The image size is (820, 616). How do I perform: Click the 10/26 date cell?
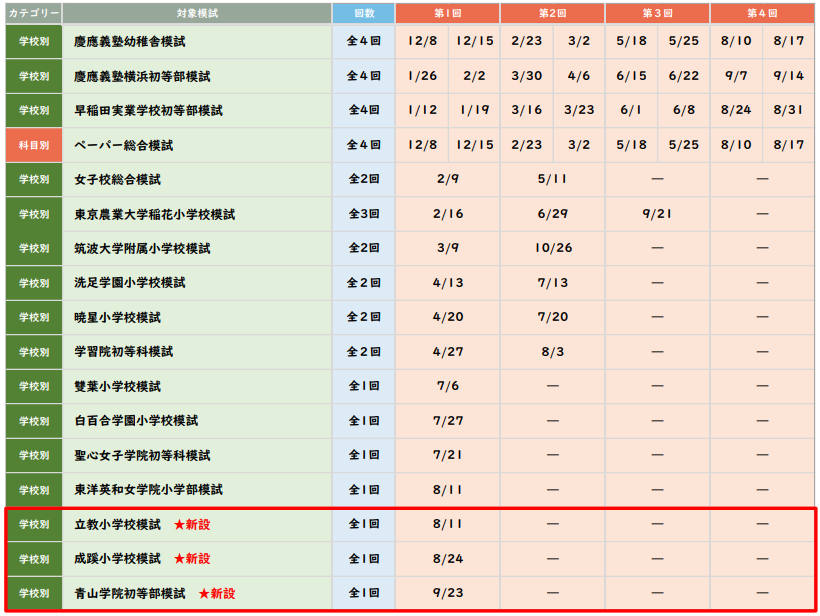553,248
